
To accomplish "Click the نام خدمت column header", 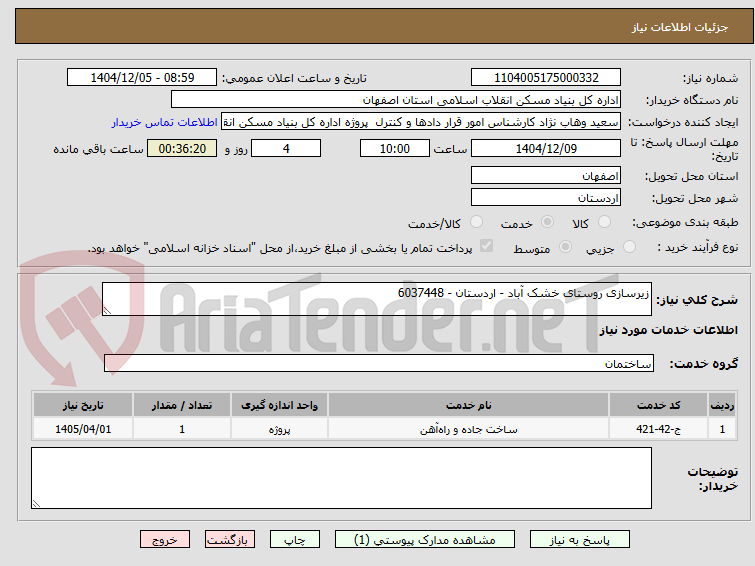I will click(x=469, y=405).
